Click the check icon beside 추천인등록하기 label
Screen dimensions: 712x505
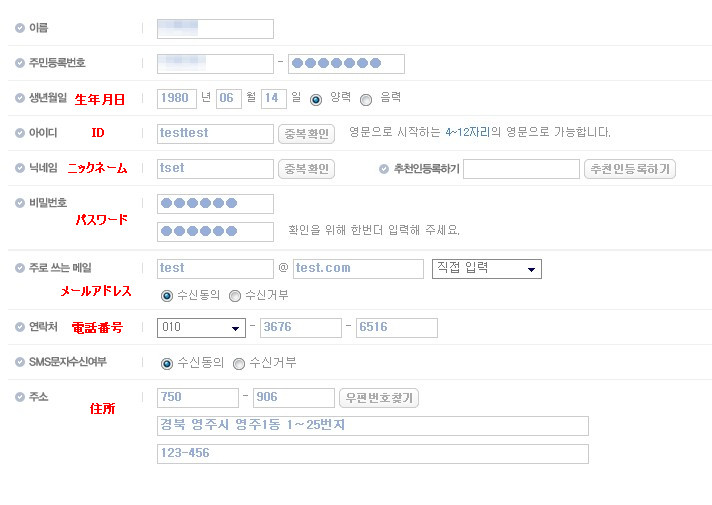(x=384, y=169)
